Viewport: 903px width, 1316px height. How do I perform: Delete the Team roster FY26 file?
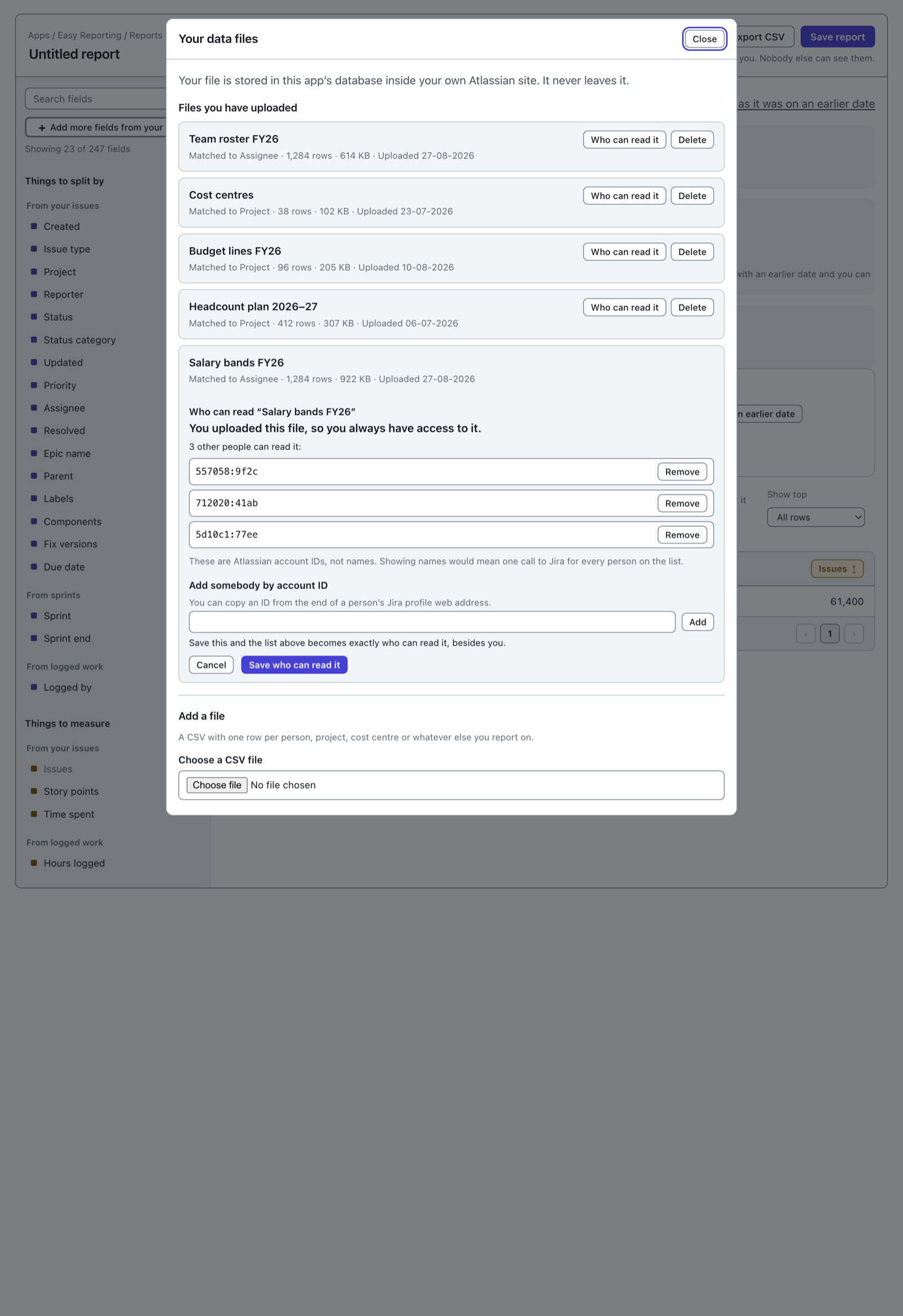[x=692, y=140]
